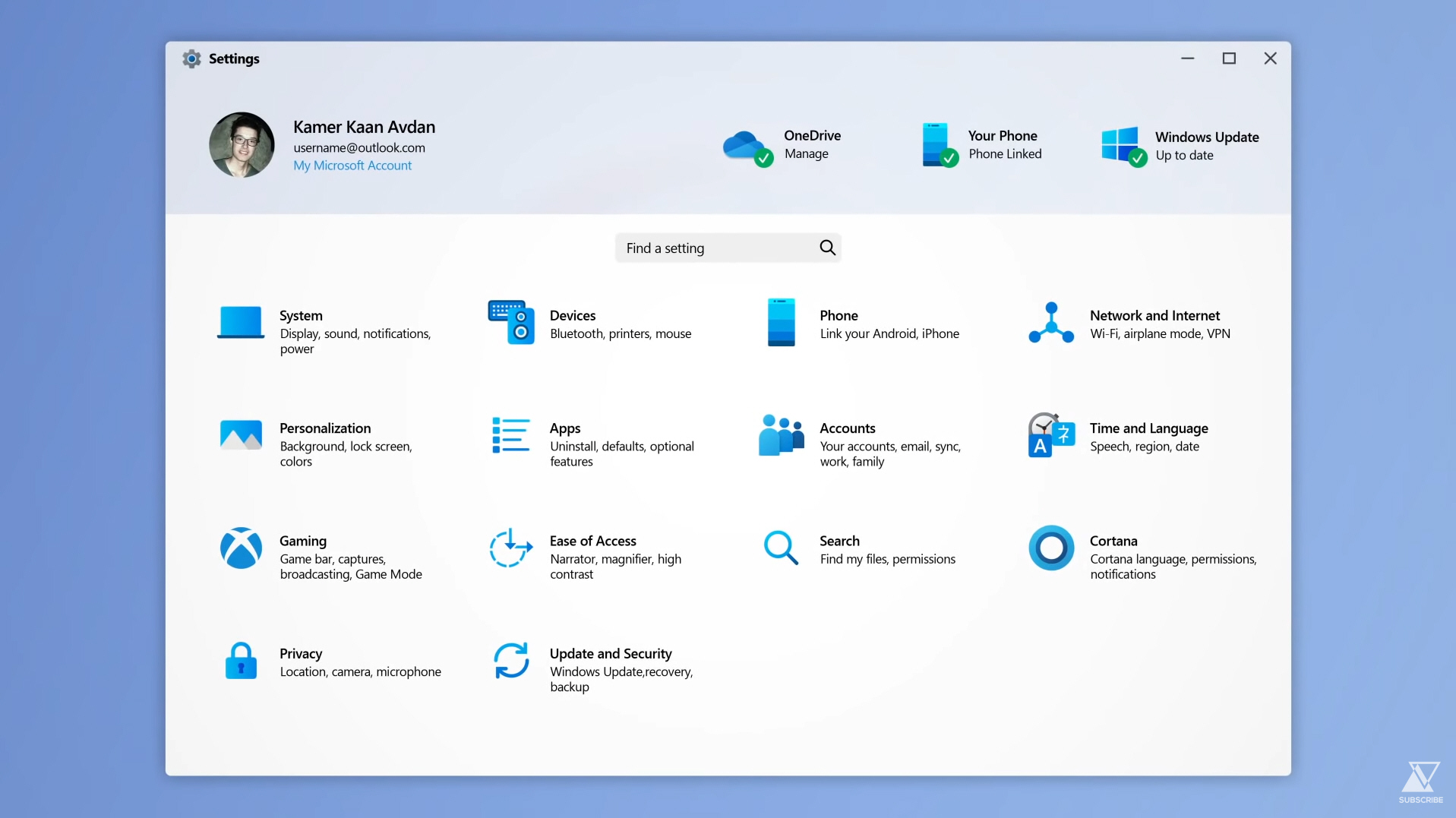Image resolution: width=1456 pixels, height=818 pixels.
Task: Click 'Display, sound, notifications, power' description
Action: [355, 341]
